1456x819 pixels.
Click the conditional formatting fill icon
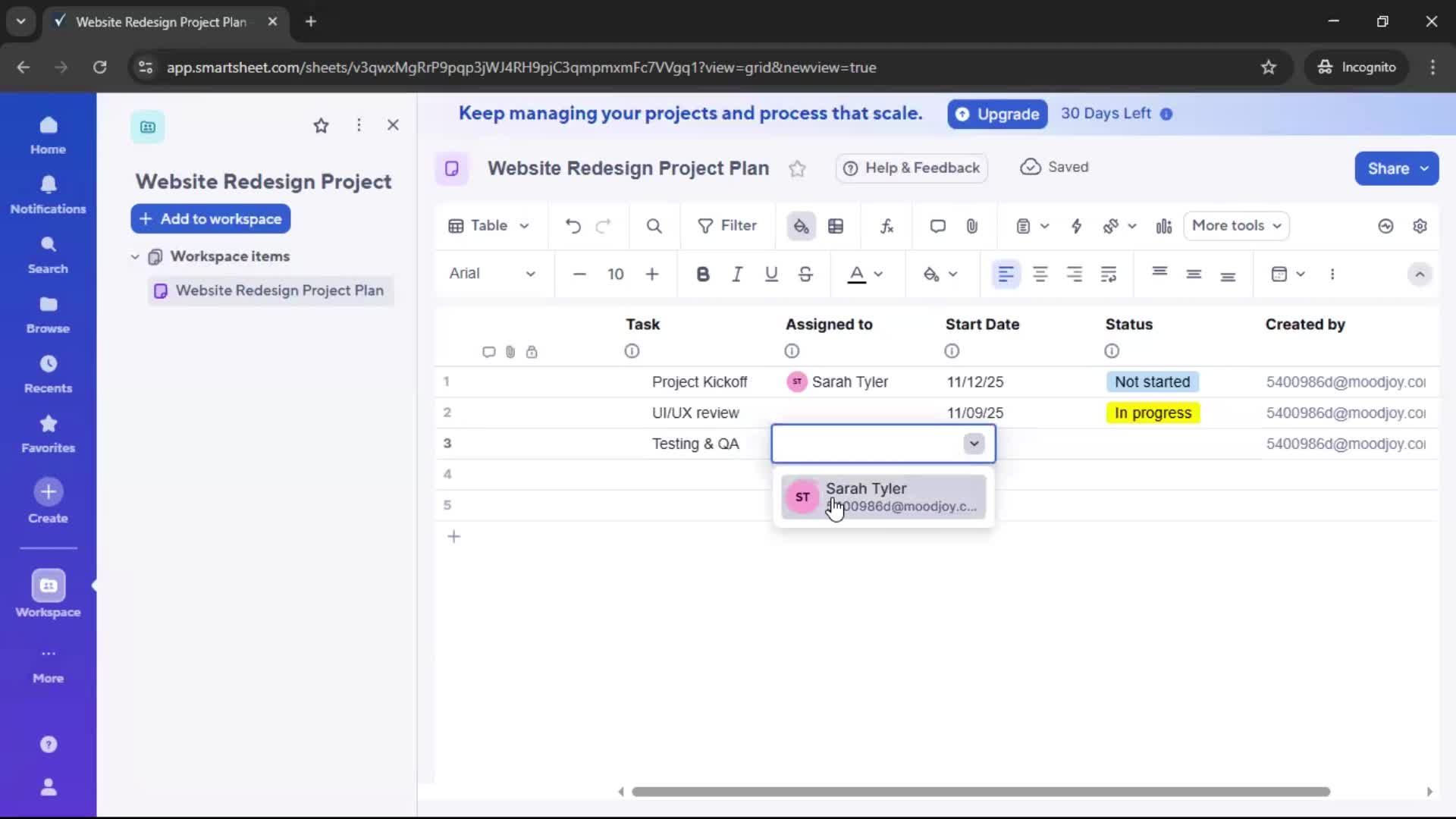(802, 226)
